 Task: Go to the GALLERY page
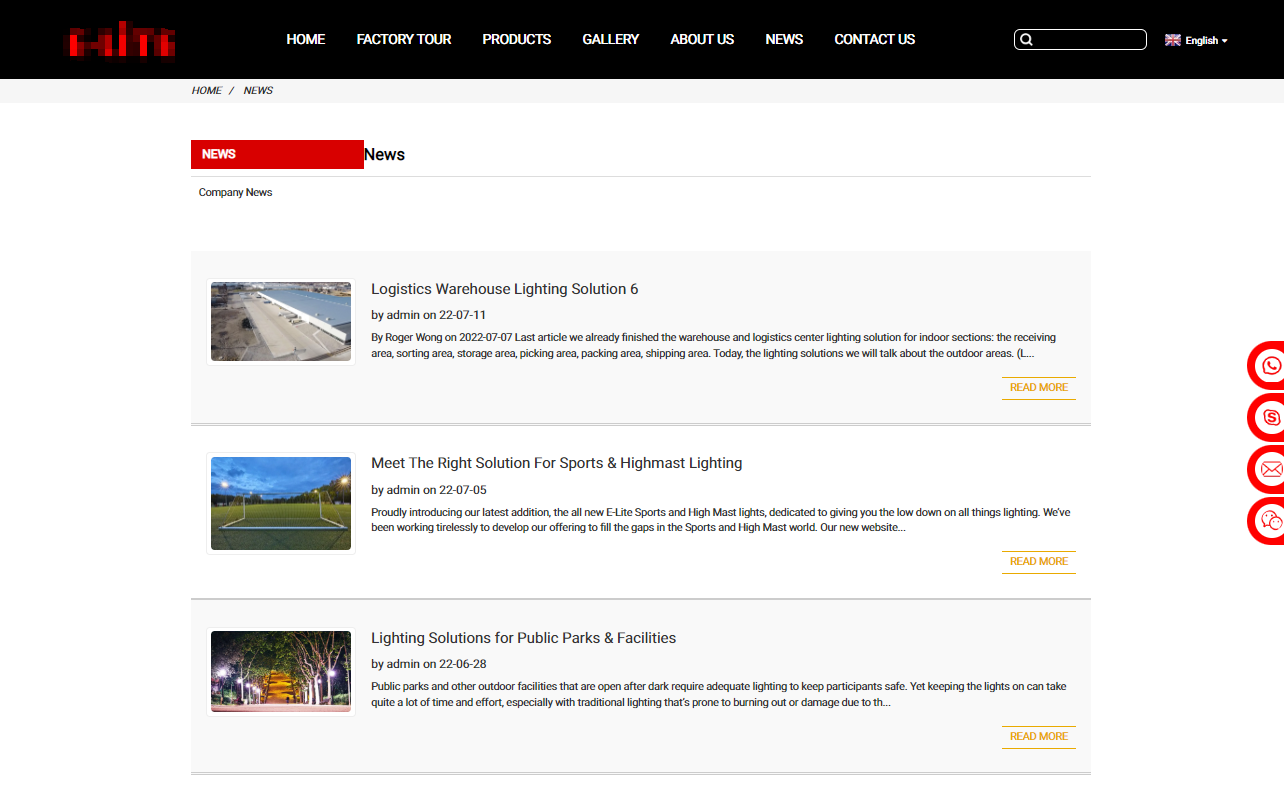coord(610,39)
